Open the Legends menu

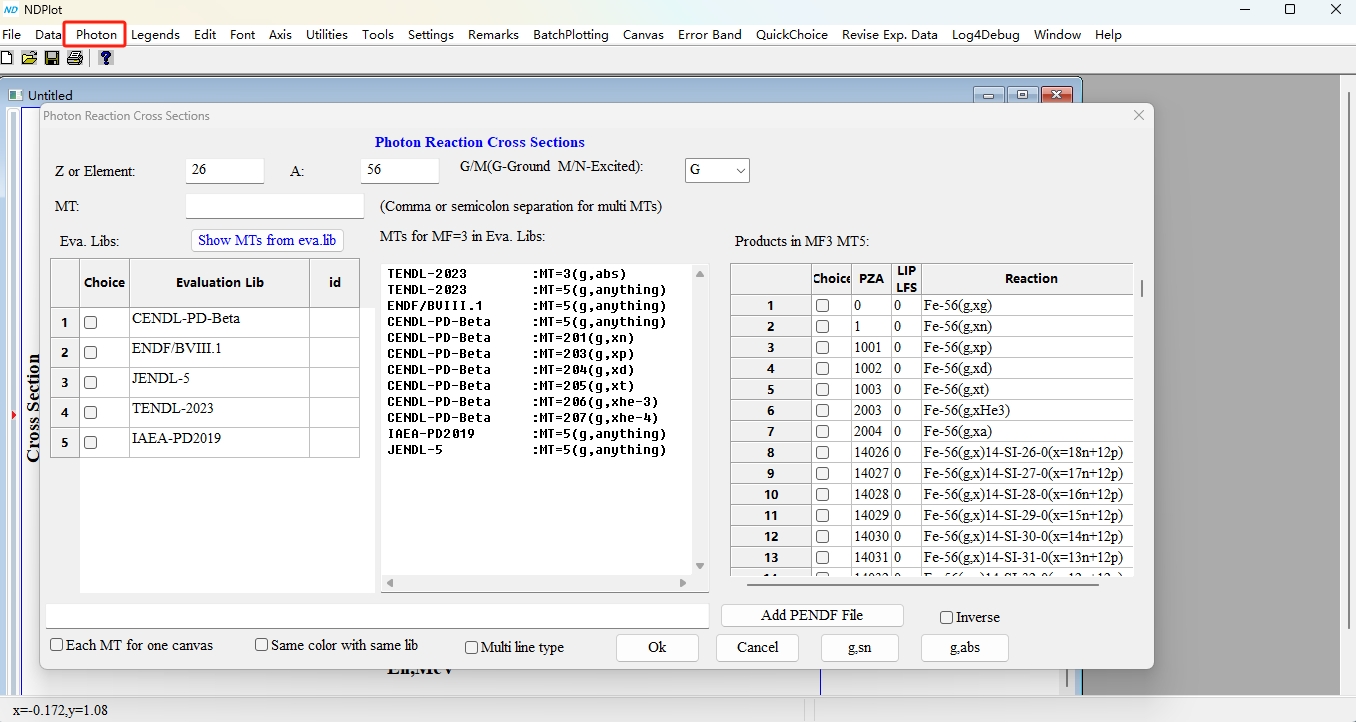155,34
